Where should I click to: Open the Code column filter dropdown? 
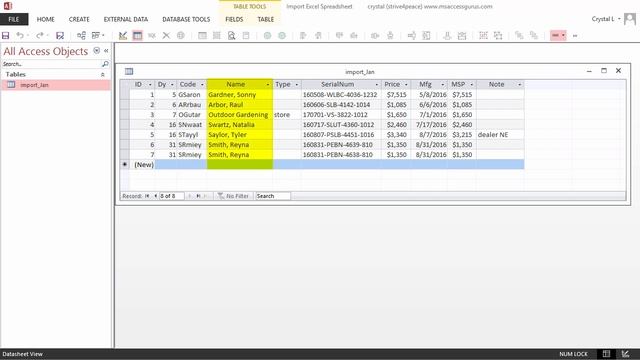click(x=202, y=84)
